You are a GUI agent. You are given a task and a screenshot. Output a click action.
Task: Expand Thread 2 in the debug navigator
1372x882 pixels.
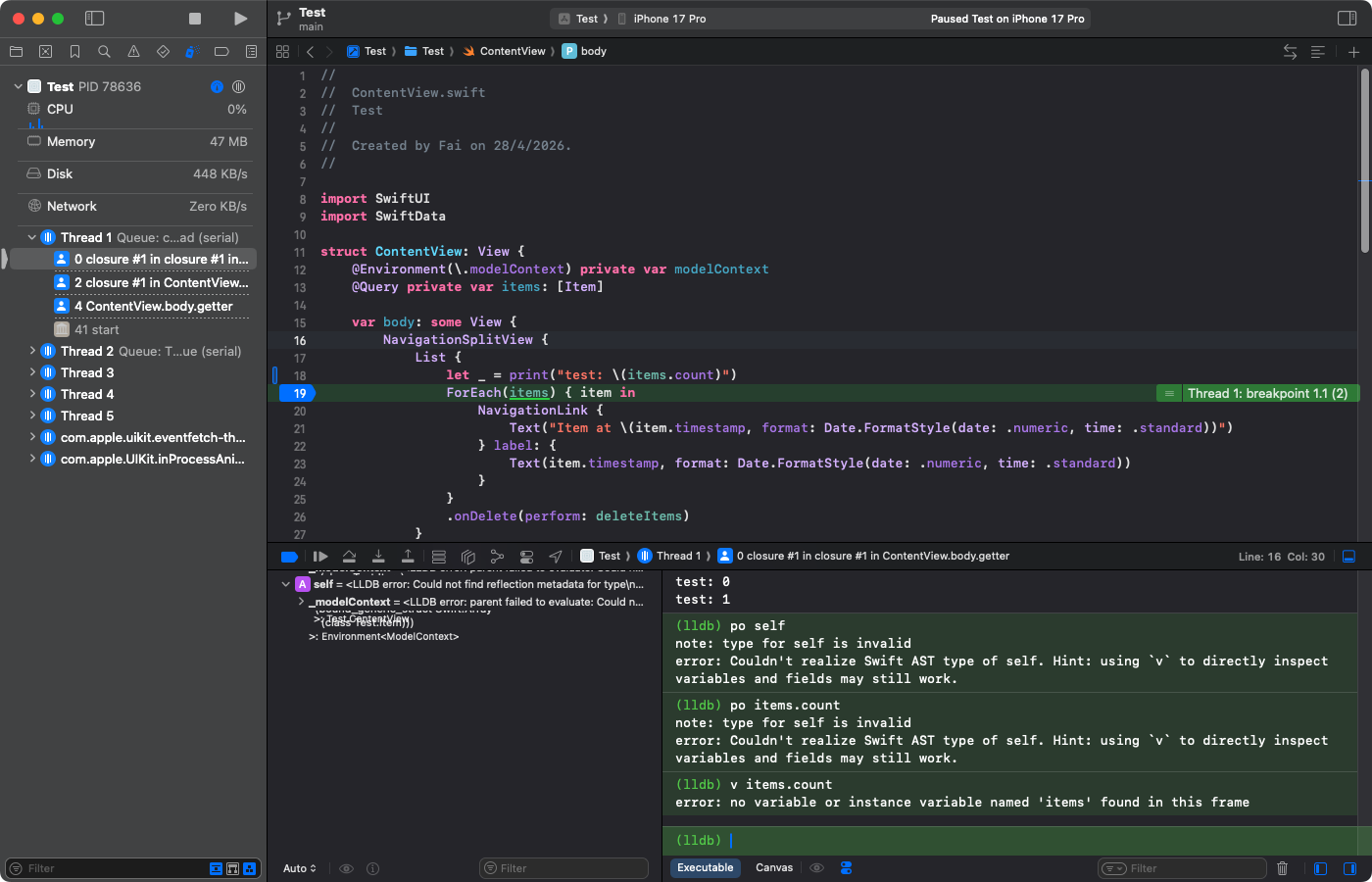(x=32, y=351)
